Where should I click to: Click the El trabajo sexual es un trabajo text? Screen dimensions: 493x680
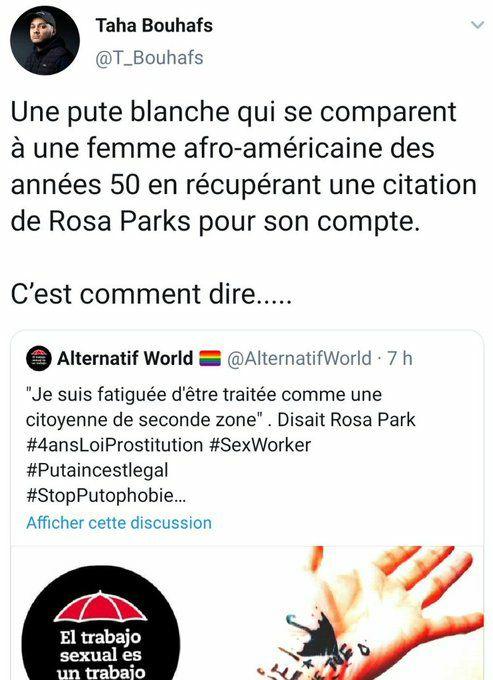pos(101,655)
